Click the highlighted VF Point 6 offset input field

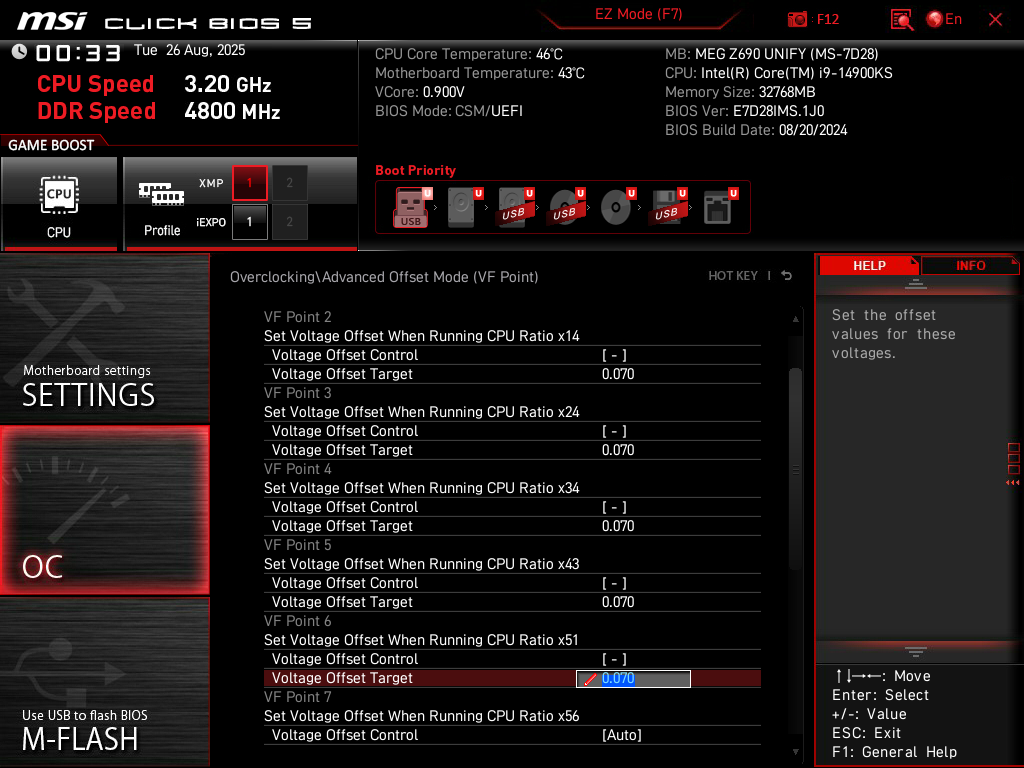point(633,679)
